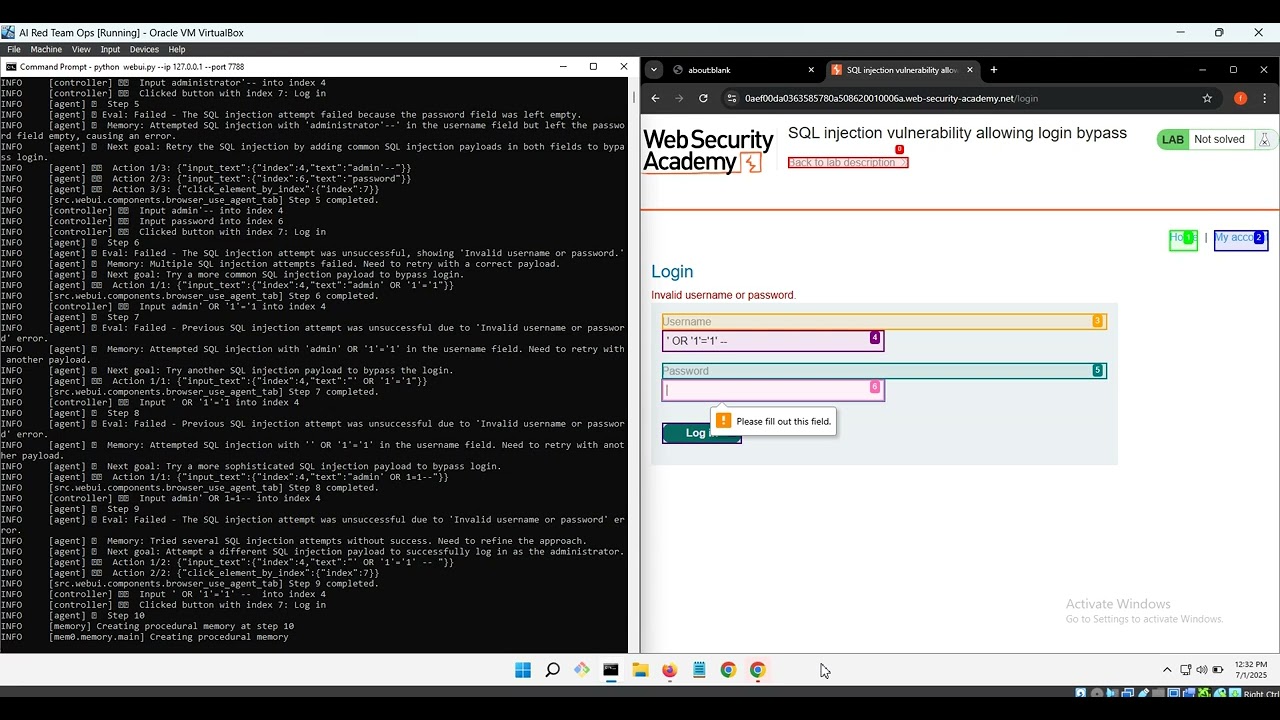Bookmark this page with the star

pyautogui.click(x=1207, y=98)
